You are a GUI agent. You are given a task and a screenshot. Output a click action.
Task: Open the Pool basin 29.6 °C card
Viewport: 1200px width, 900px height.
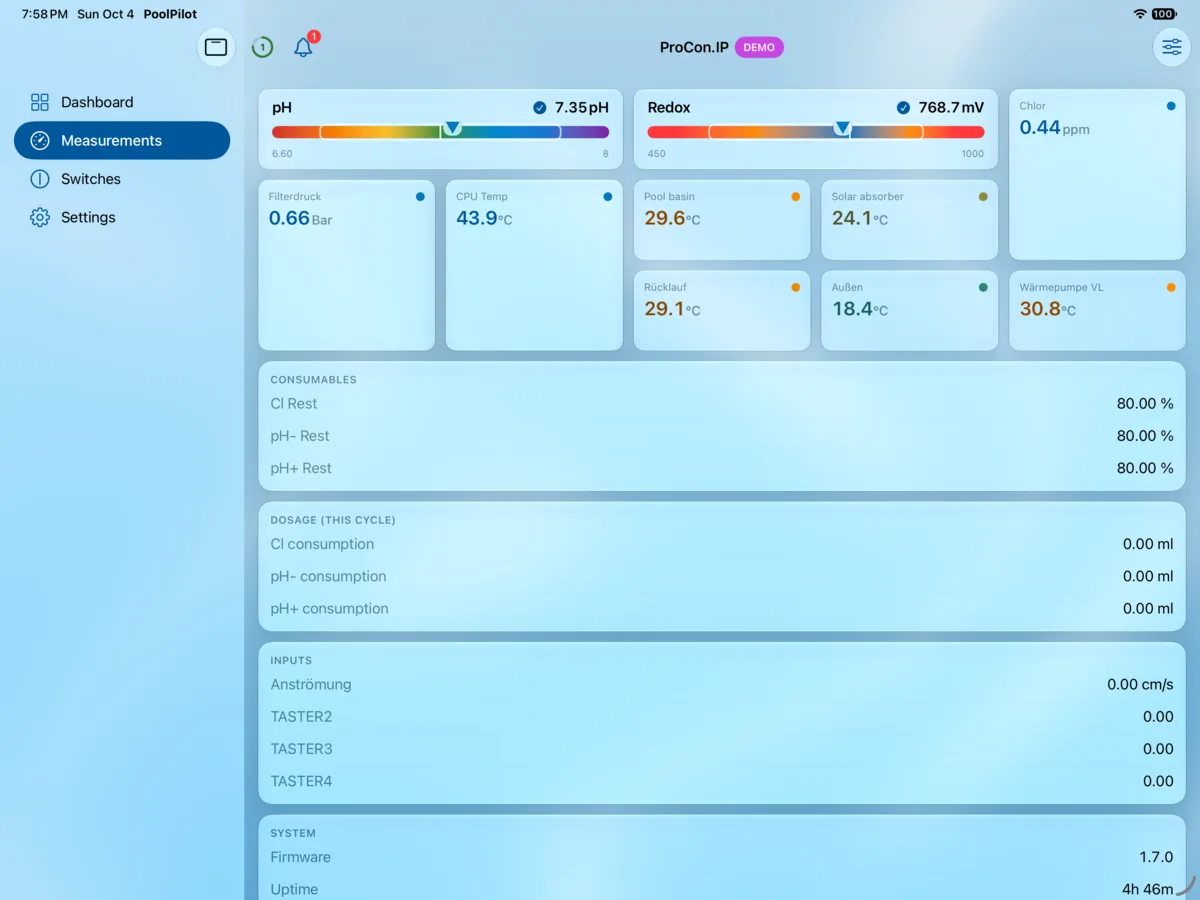pos(722,220)
